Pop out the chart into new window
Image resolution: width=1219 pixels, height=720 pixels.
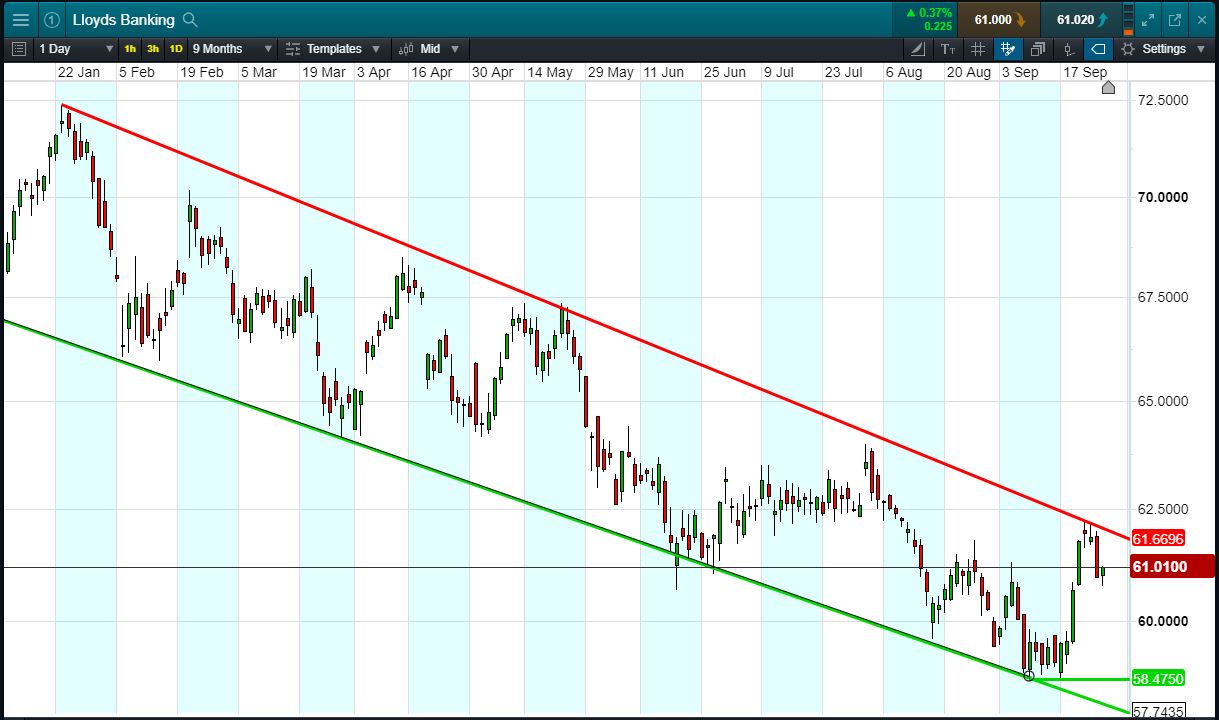(x=1174, y=19)
